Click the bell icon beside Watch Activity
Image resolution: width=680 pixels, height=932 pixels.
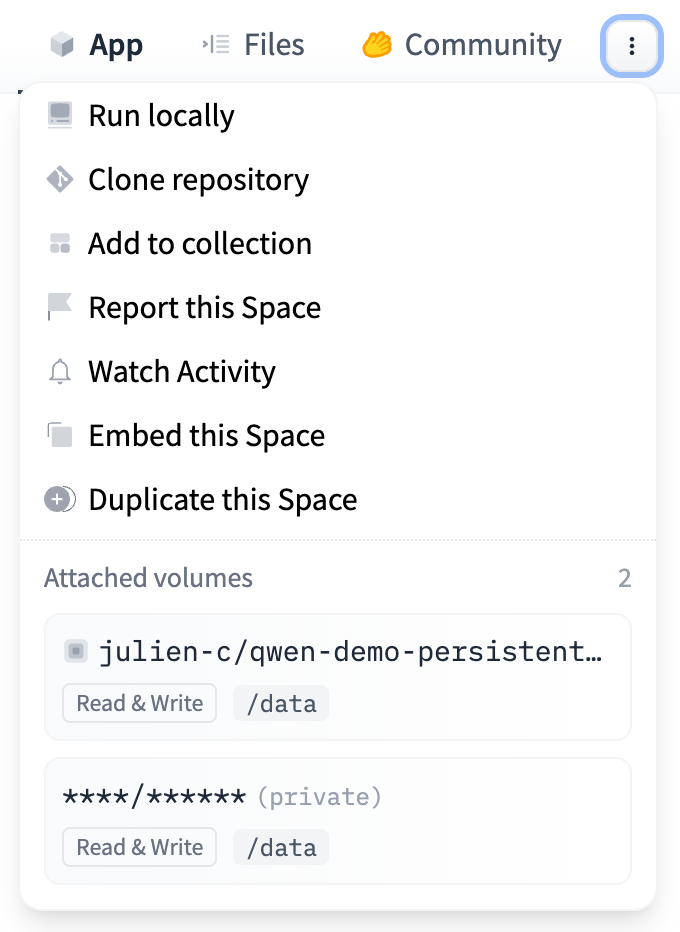(x=60, y=372)
